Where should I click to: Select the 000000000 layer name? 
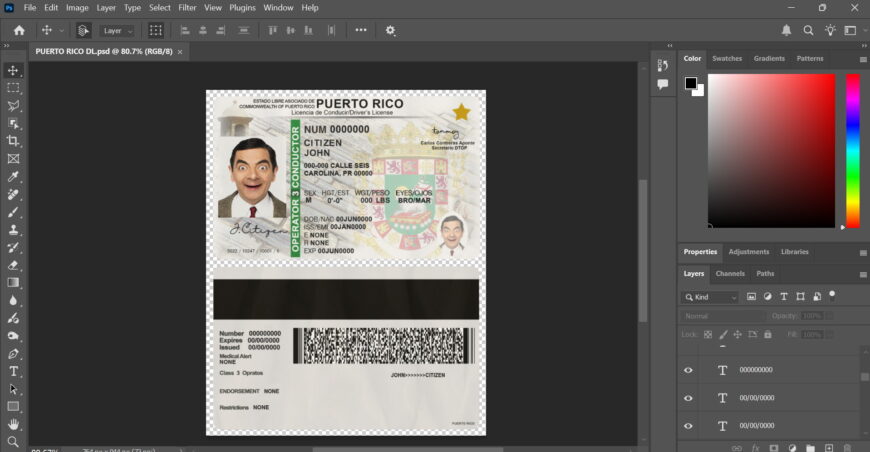[x=756, y=370]
